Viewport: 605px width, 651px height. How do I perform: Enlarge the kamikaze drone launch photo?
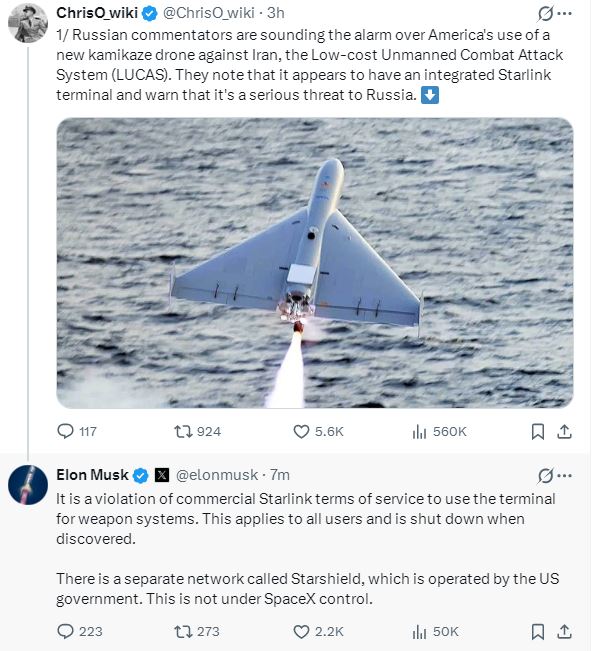pyautogui.click(x=314, y=262)
